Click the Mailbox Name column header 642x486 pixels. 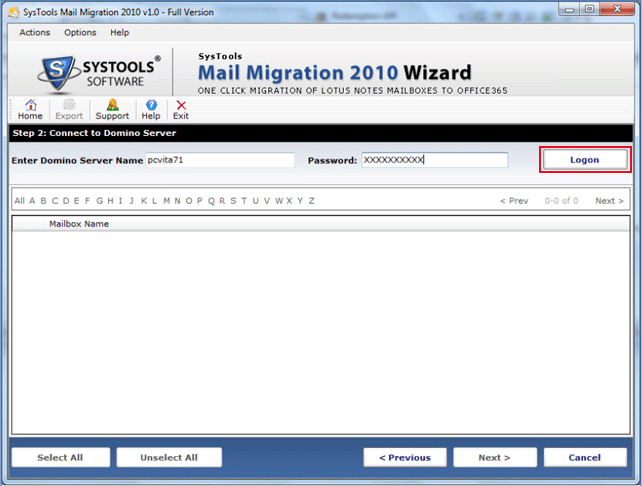[79, 224]
